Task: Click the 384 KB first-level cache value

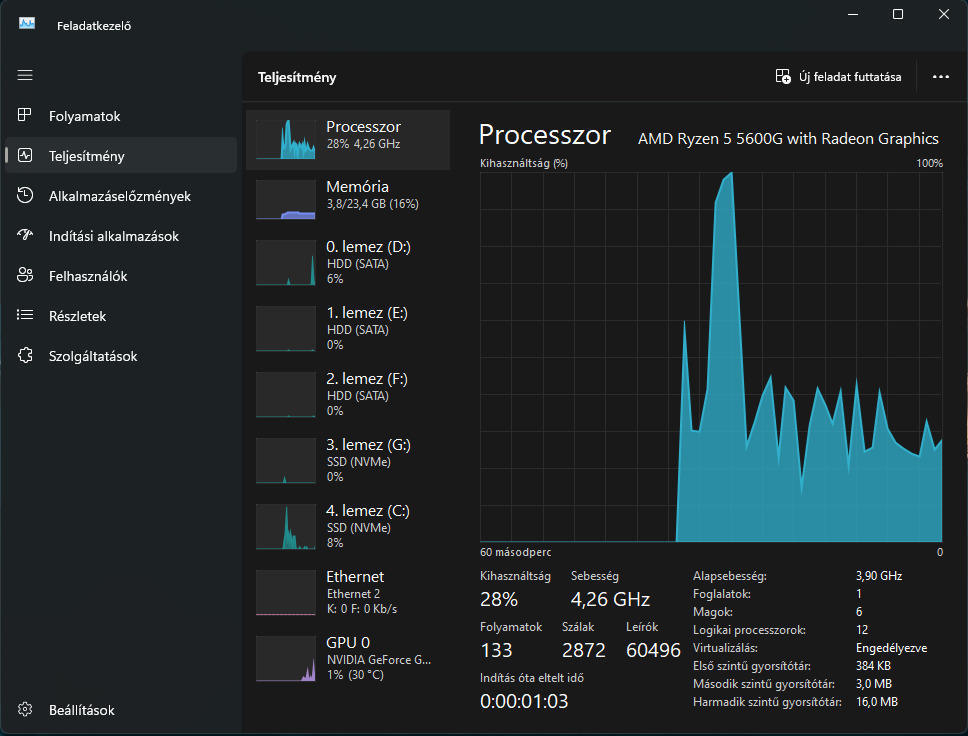Action: pyautogui.click(x=873, y=666)
